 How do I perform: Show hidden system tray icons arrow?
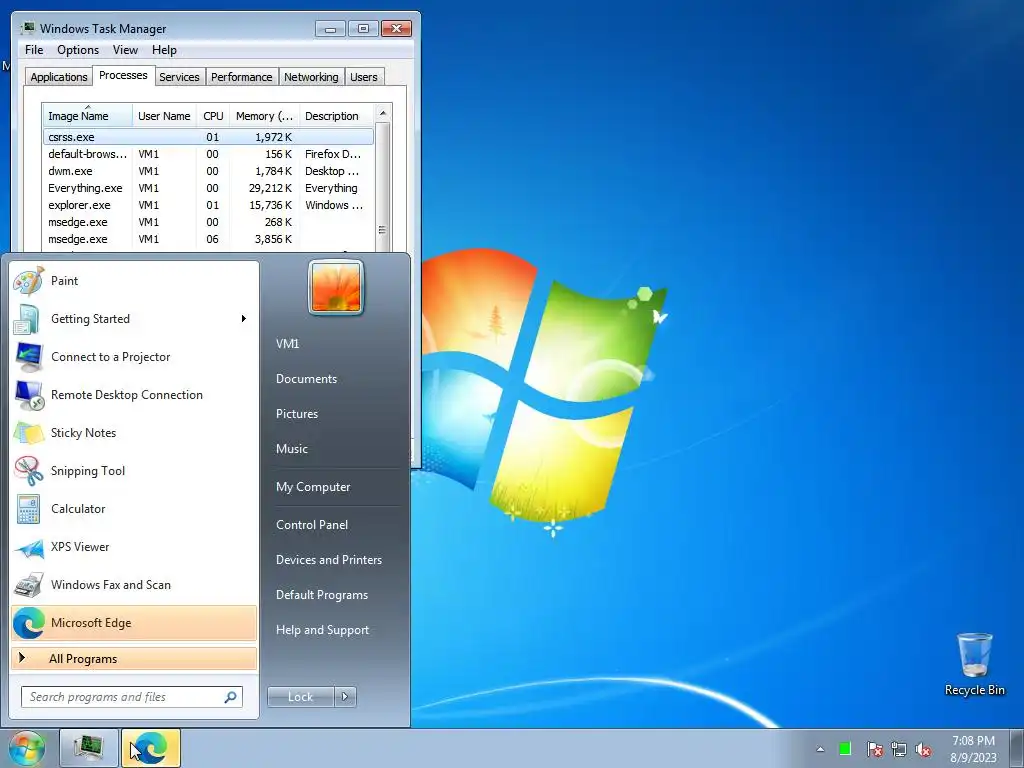[x=820, y=749]
